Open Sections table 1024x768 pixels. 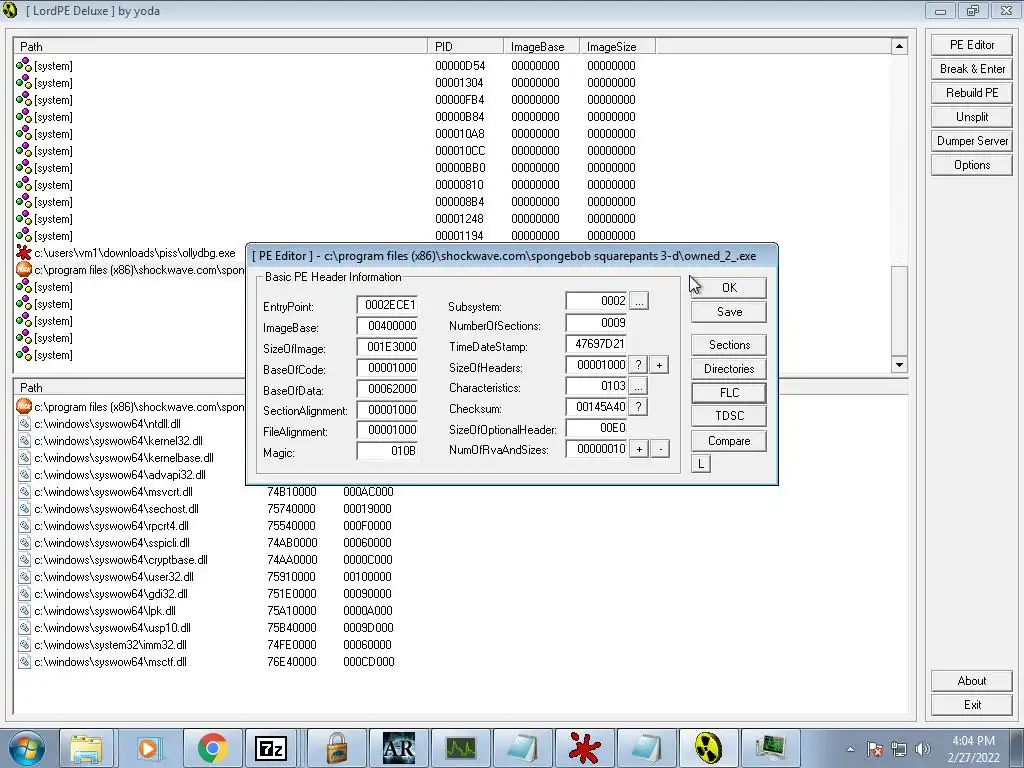click(729, 344)
